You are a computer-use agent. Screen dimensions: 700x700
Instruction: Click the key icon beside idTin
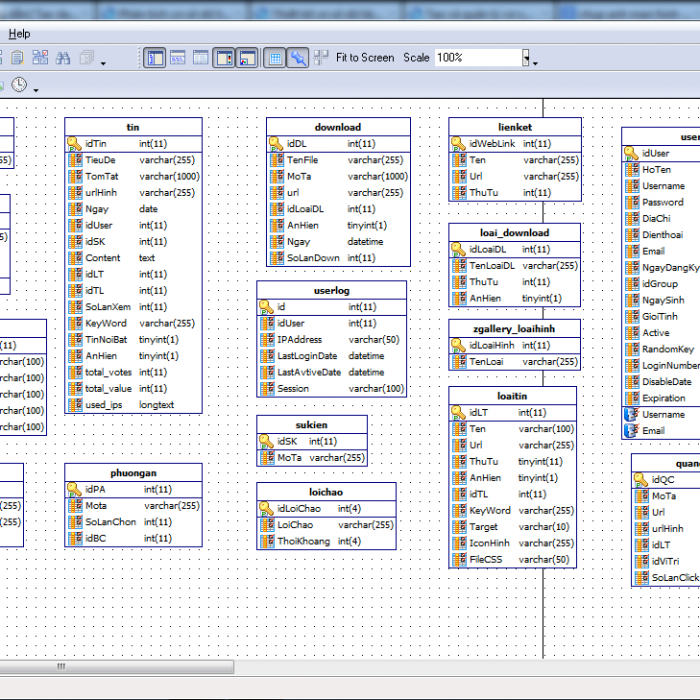[75, 144]
